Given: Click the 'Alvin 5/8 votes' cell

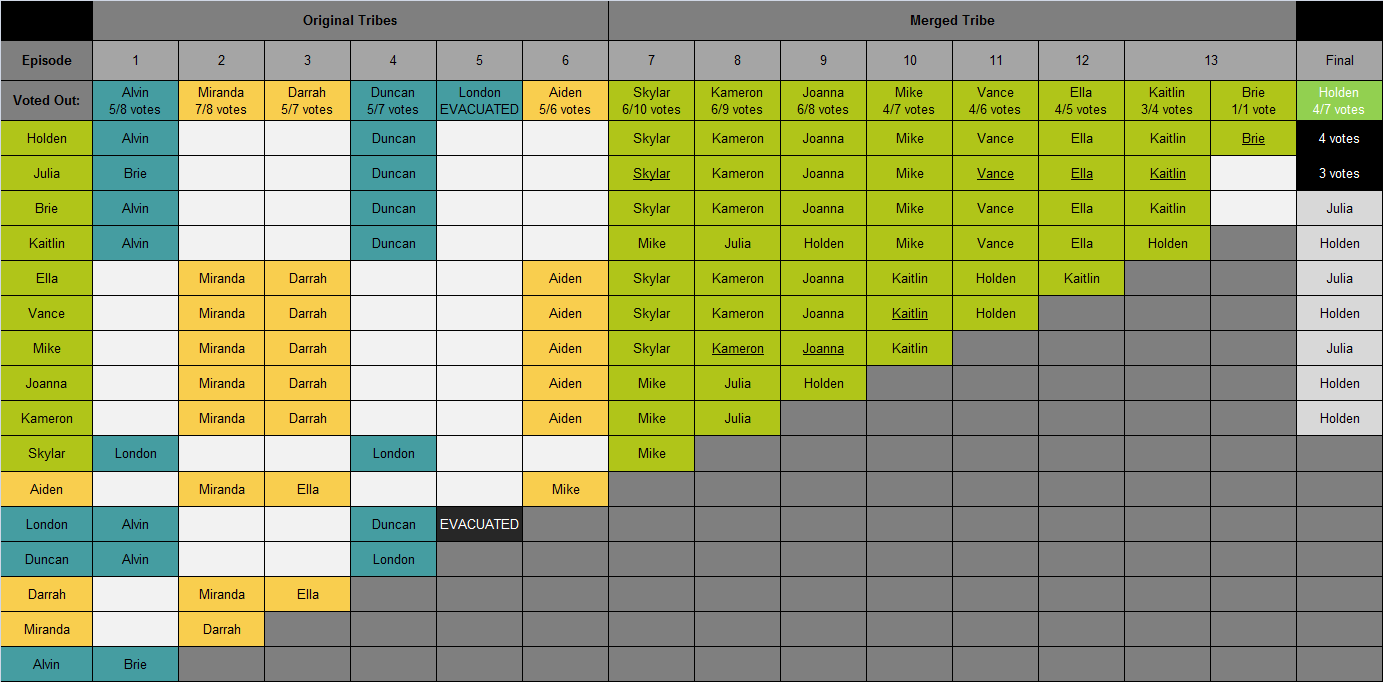Looking at the screenshot, I should coord(135,101).
